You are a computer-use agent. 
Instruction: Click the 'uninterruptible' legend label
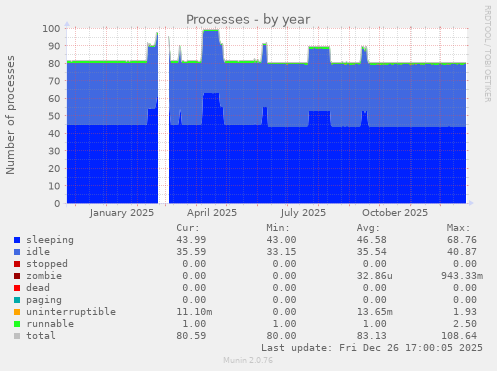click(x=71, y=312)
